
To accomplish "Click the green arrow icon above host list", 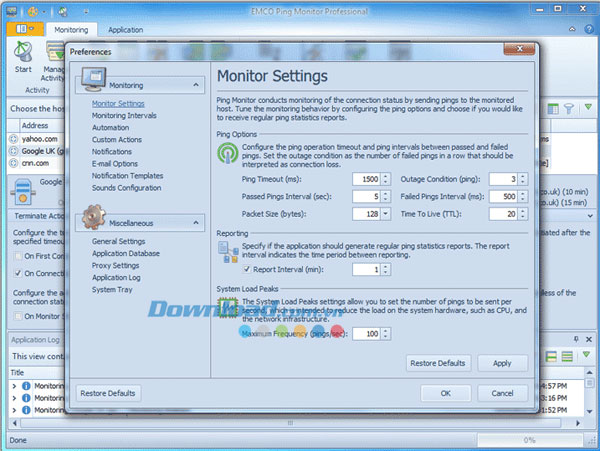I will coord(588,107).
